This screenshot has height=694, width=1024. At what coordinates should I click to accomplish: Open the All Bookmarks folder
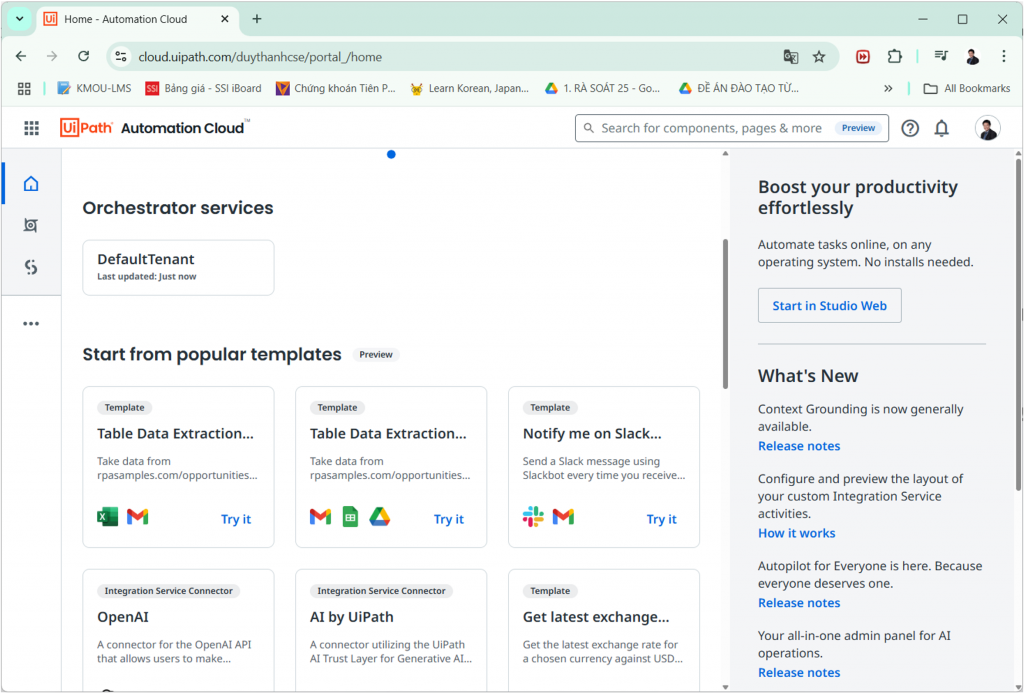click(967, 88)
